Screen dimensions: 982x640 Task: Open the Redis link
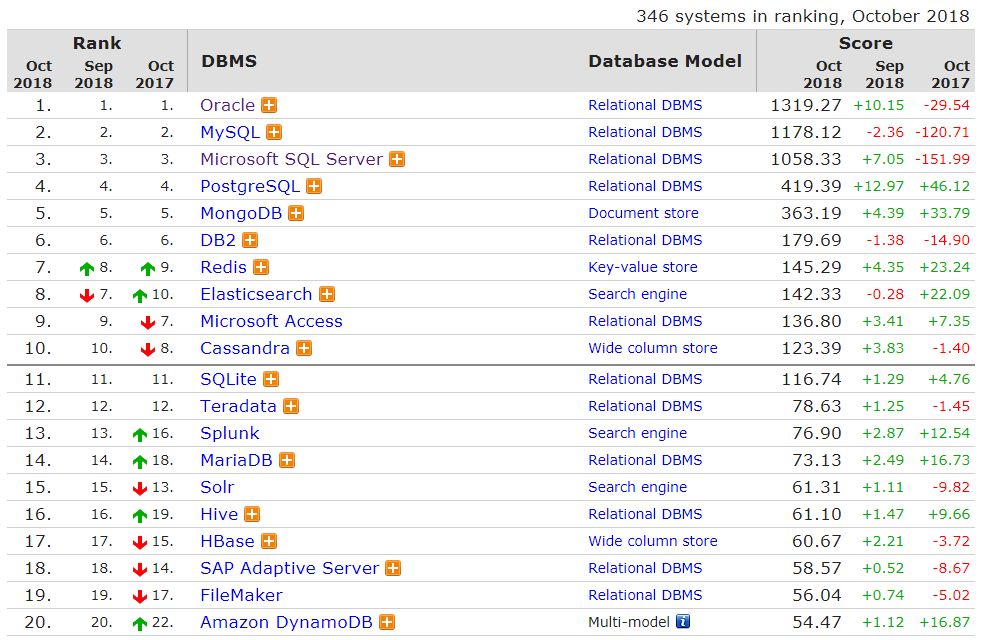tap(224, 267)
